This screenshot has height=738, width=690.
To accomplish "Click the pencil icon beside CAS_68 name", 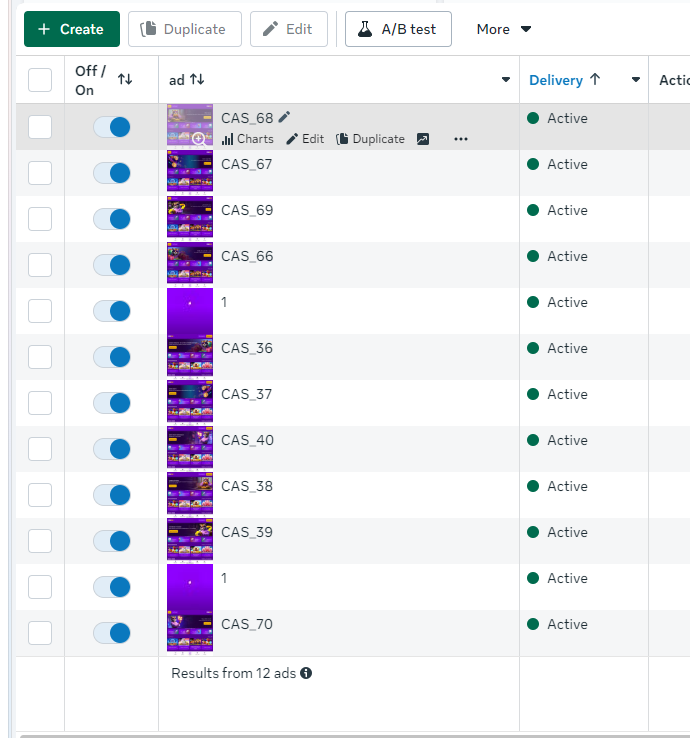I will (x=284, y=117).
